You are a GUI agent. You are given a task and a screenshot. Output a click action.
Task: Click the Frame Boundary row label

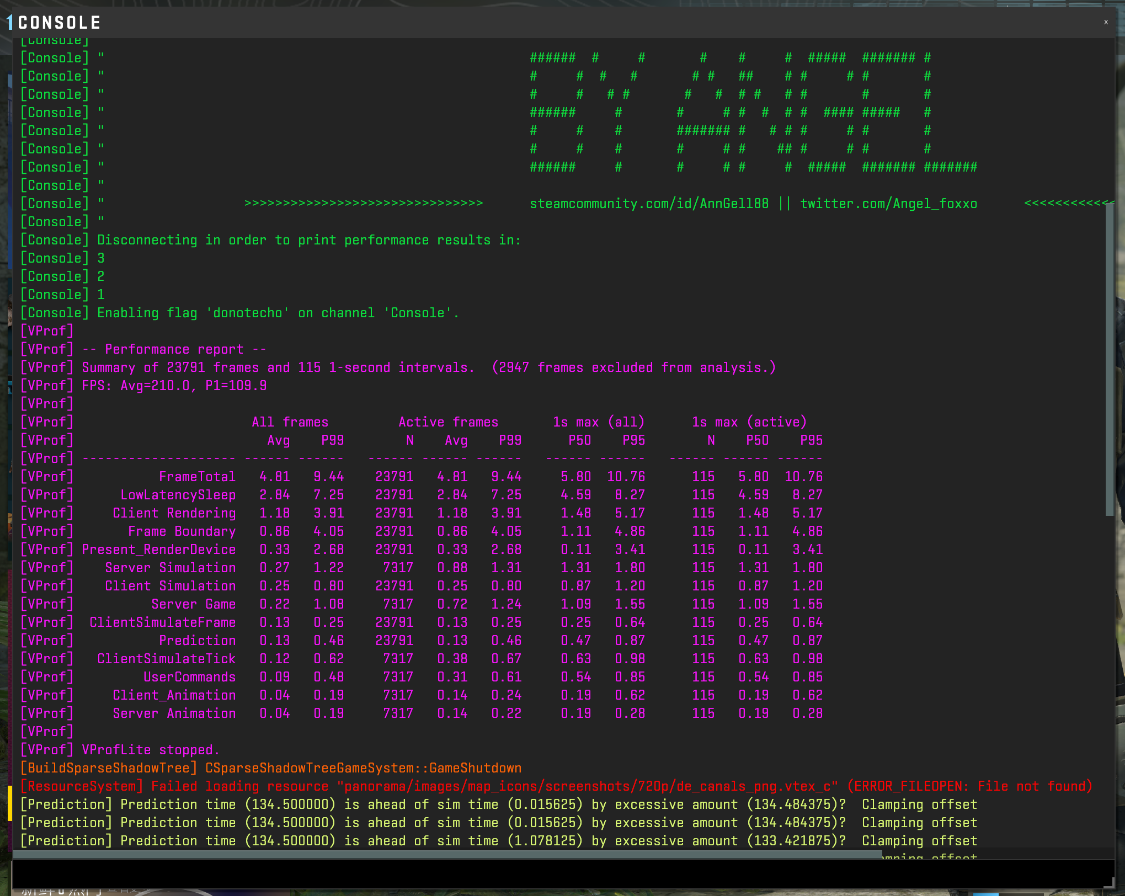tap(182, 532)
